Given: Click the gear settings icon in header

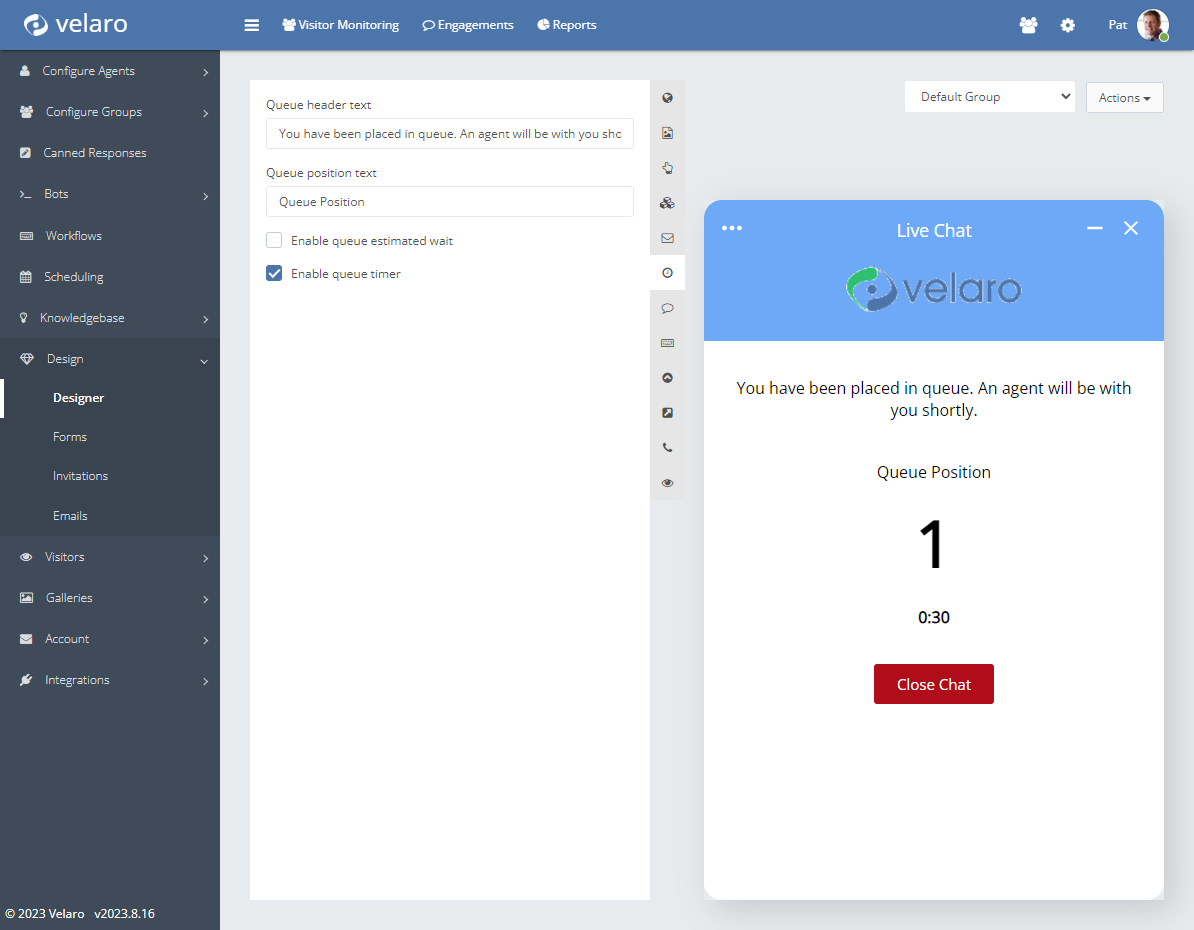Looking at the screenshot, I should click(1067, 25).
